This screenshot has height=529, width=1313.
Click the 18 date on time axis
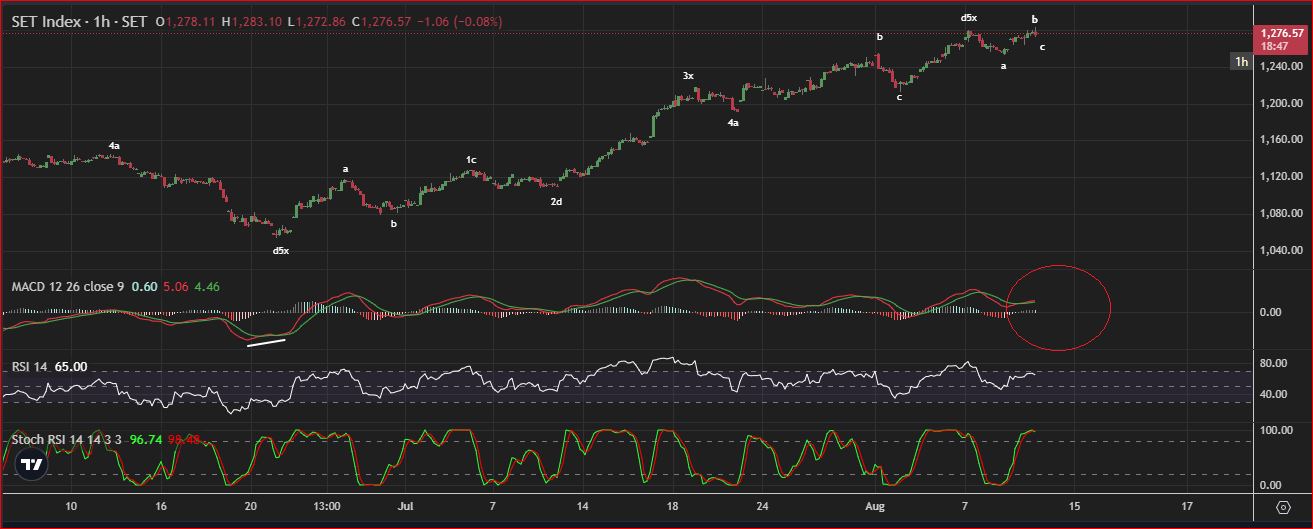[x=673, y=507]
